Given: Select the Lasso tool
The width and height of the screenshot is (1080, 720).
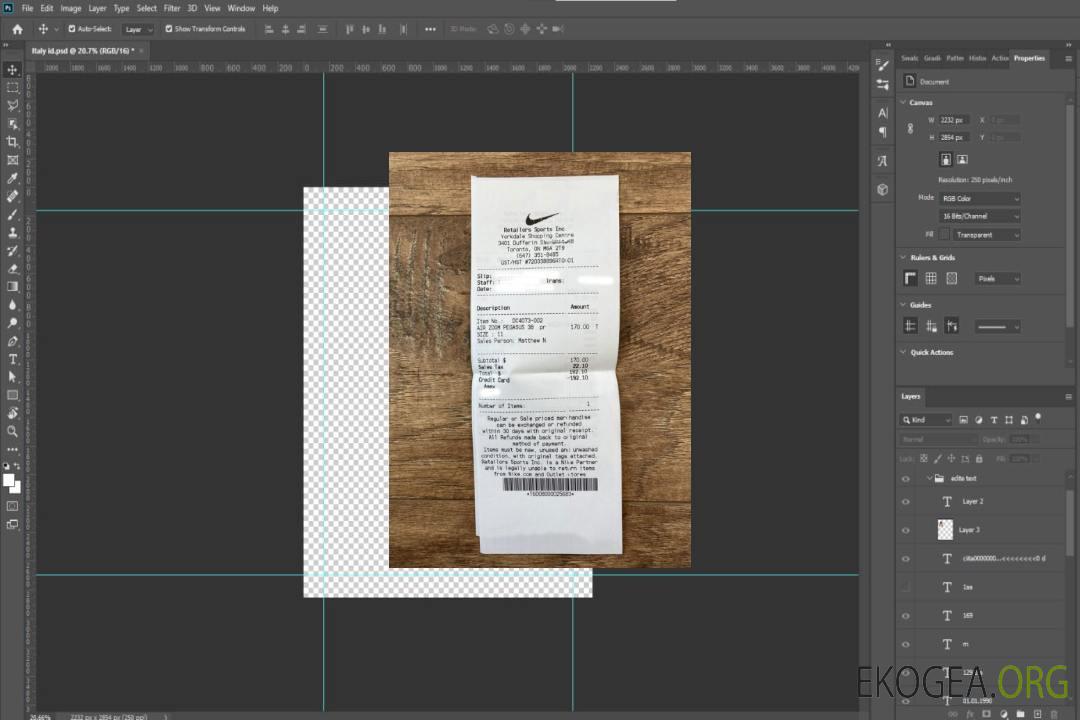Looking at the screenshot, I should tap(12, 105).
